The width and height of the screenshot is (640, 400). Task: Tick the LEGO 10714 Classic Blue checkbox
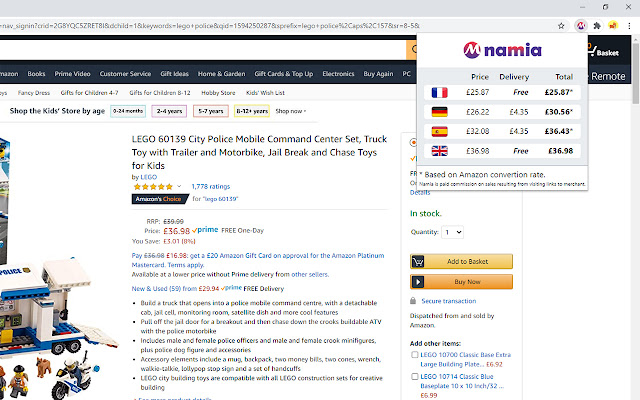click(x=415, y=376)
